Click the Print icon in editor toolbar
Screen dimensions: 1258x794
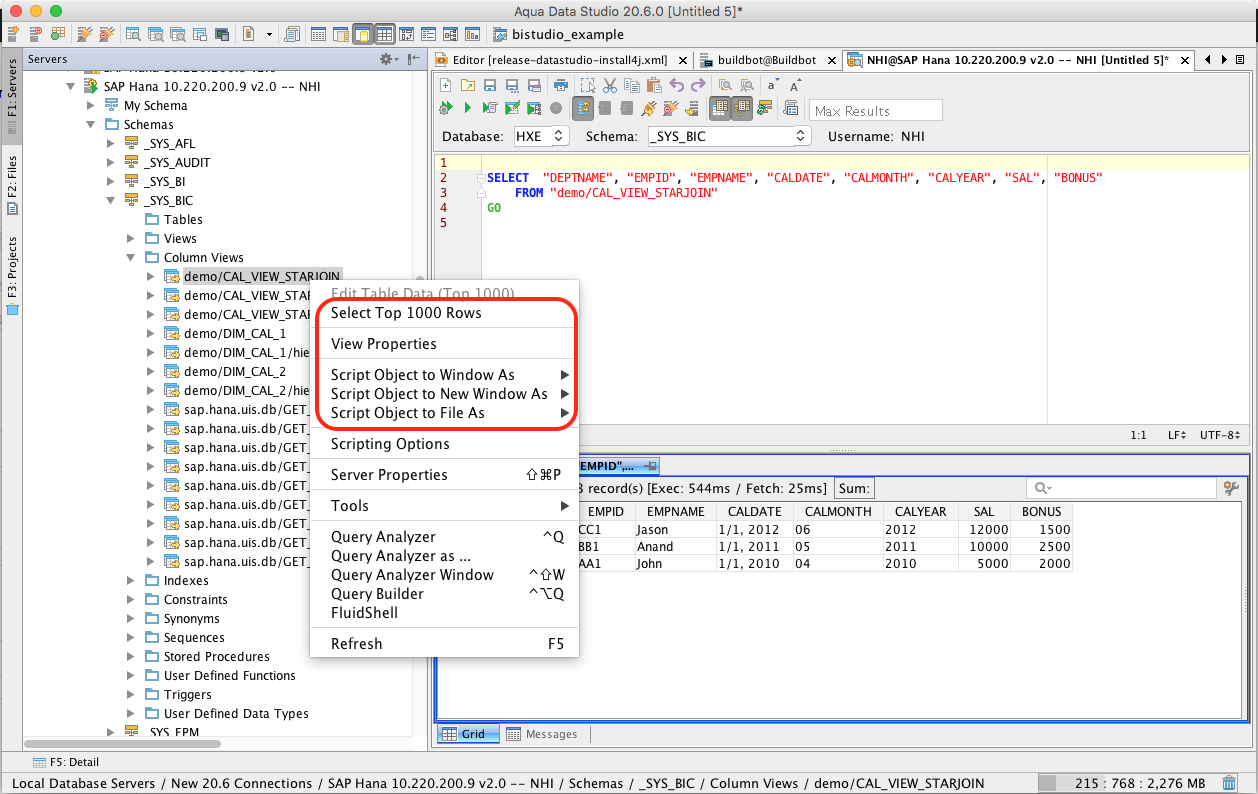pos(561,85)
